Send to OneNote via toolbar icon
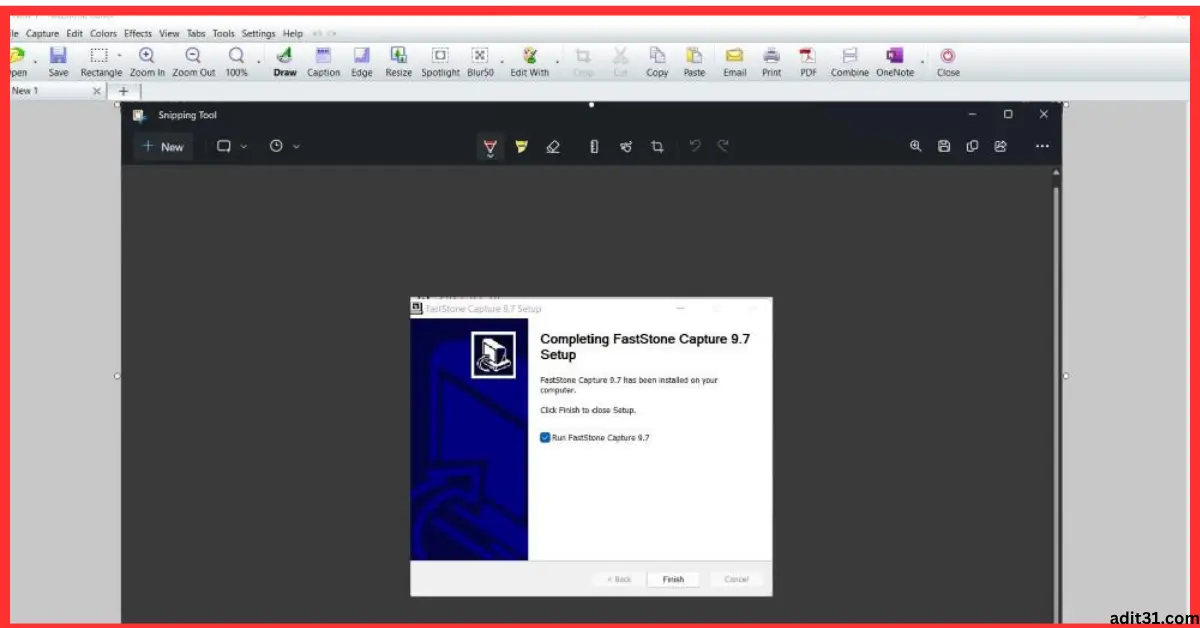1200x628 pixels. [895, 56]
